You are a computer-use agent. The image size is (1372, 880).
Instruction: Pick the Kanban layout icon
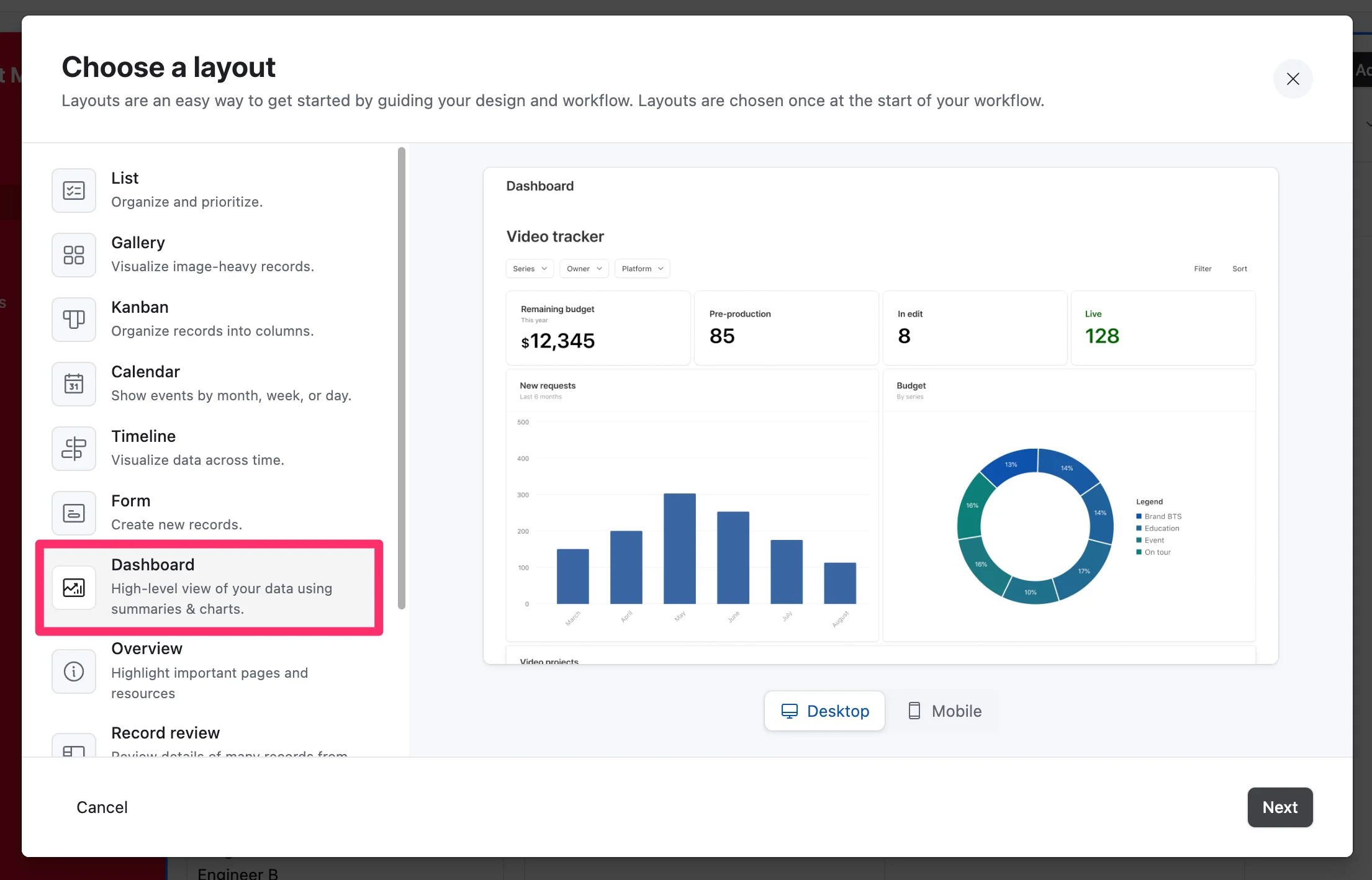click(74, 320)
